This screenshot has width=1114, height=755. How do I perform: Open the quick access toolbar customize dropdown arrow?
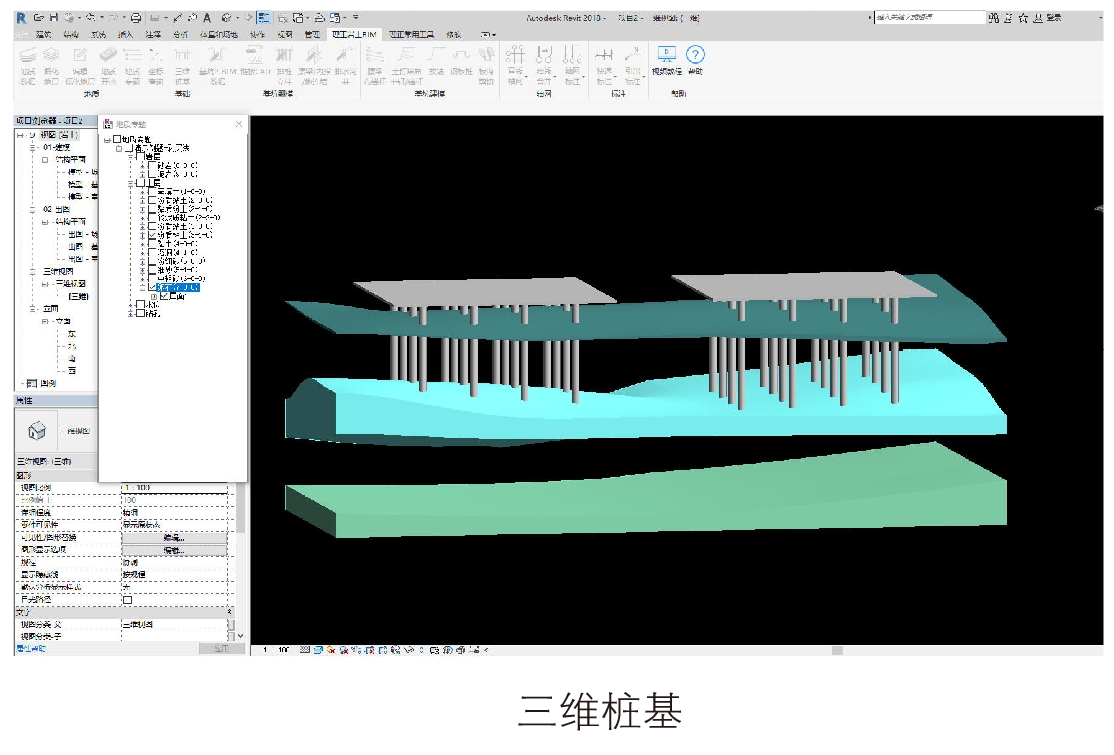click(x=355, y=18)
